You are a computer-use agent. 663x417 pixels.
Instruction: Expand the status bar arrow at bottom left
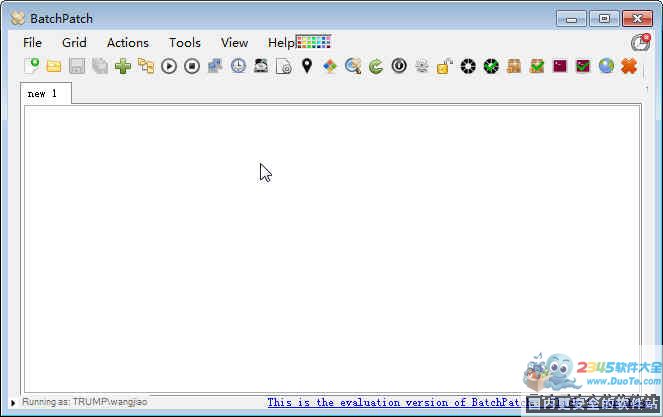click(13, 403)
